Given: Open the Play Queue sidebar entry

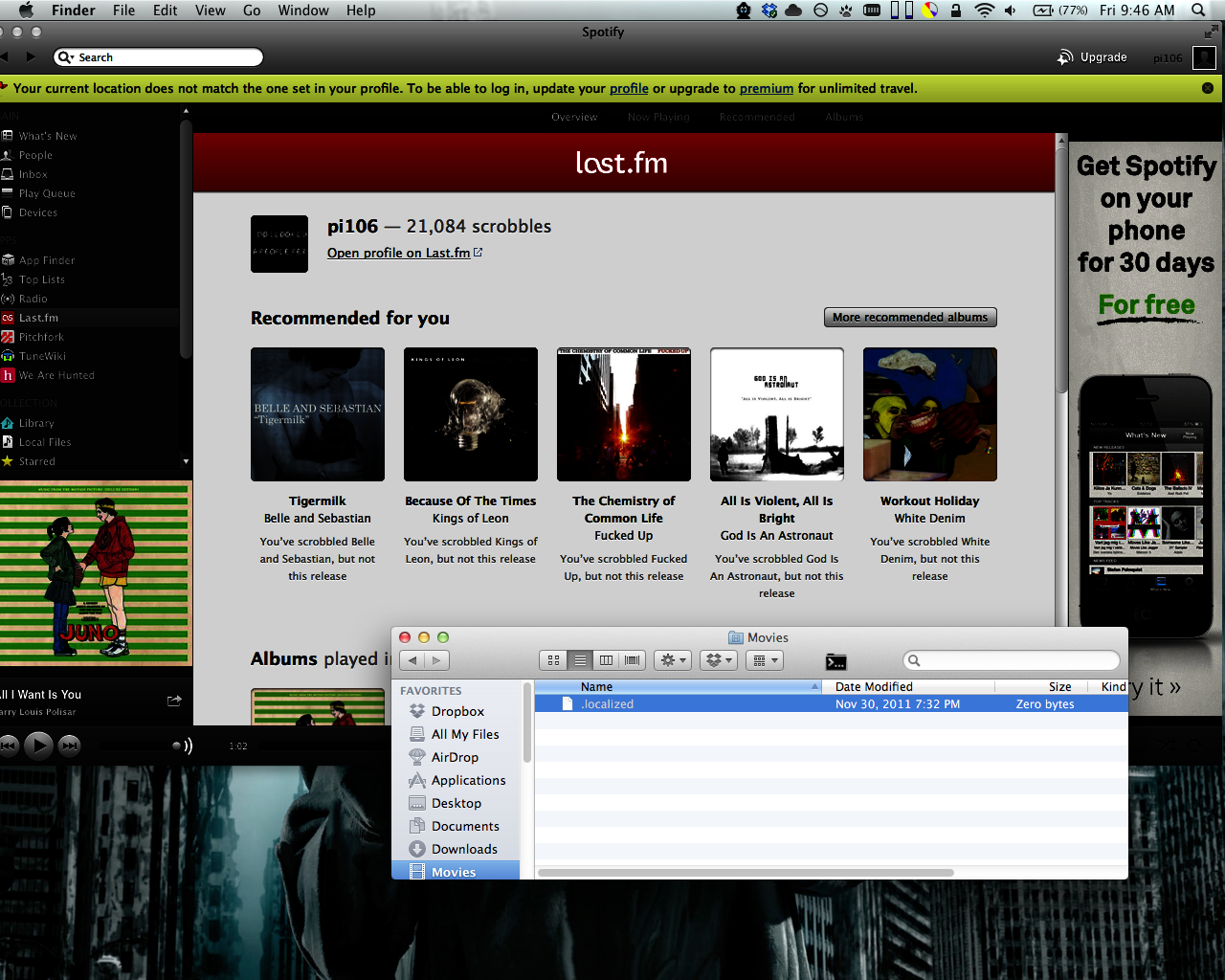Looking at the screenshot, I should pyautogui.click(x=47, y=193).
